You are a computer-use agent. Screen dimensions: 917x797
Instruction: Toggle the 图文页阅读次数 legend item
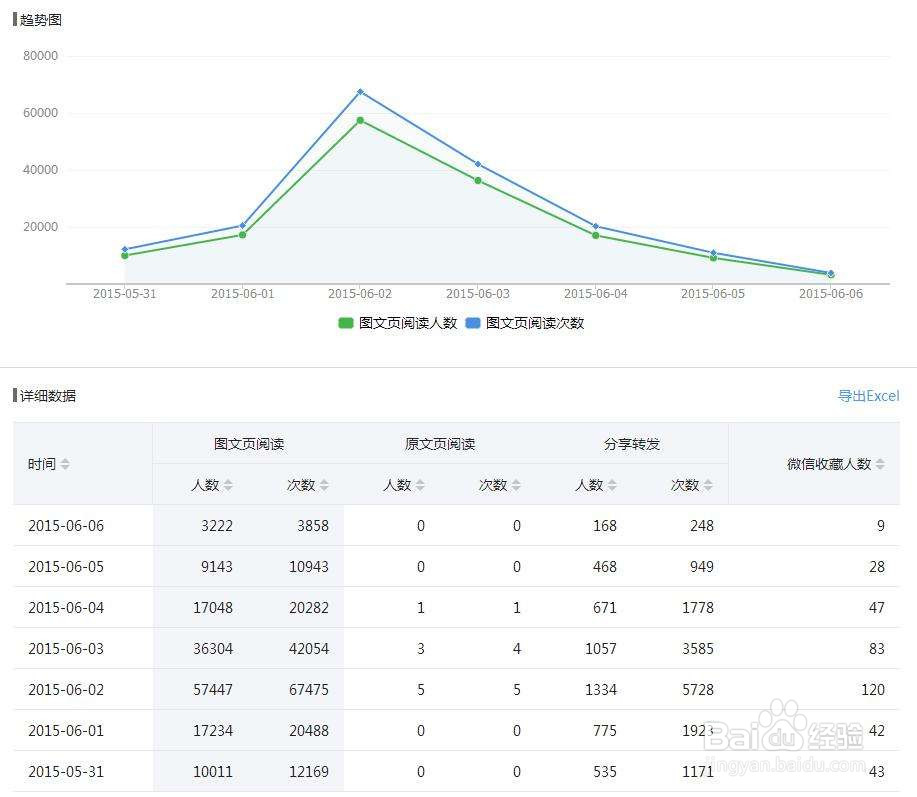[x=530, y=323]
